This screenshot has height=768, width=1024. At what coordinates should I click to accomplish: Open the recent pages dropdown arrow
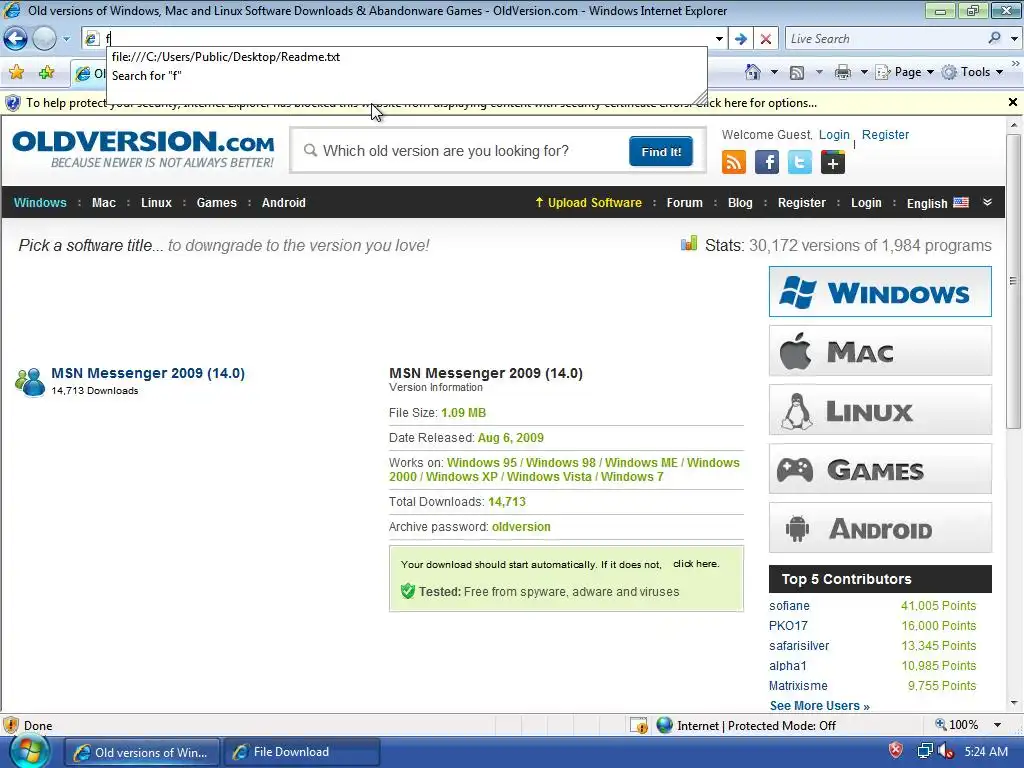(67, 39)
